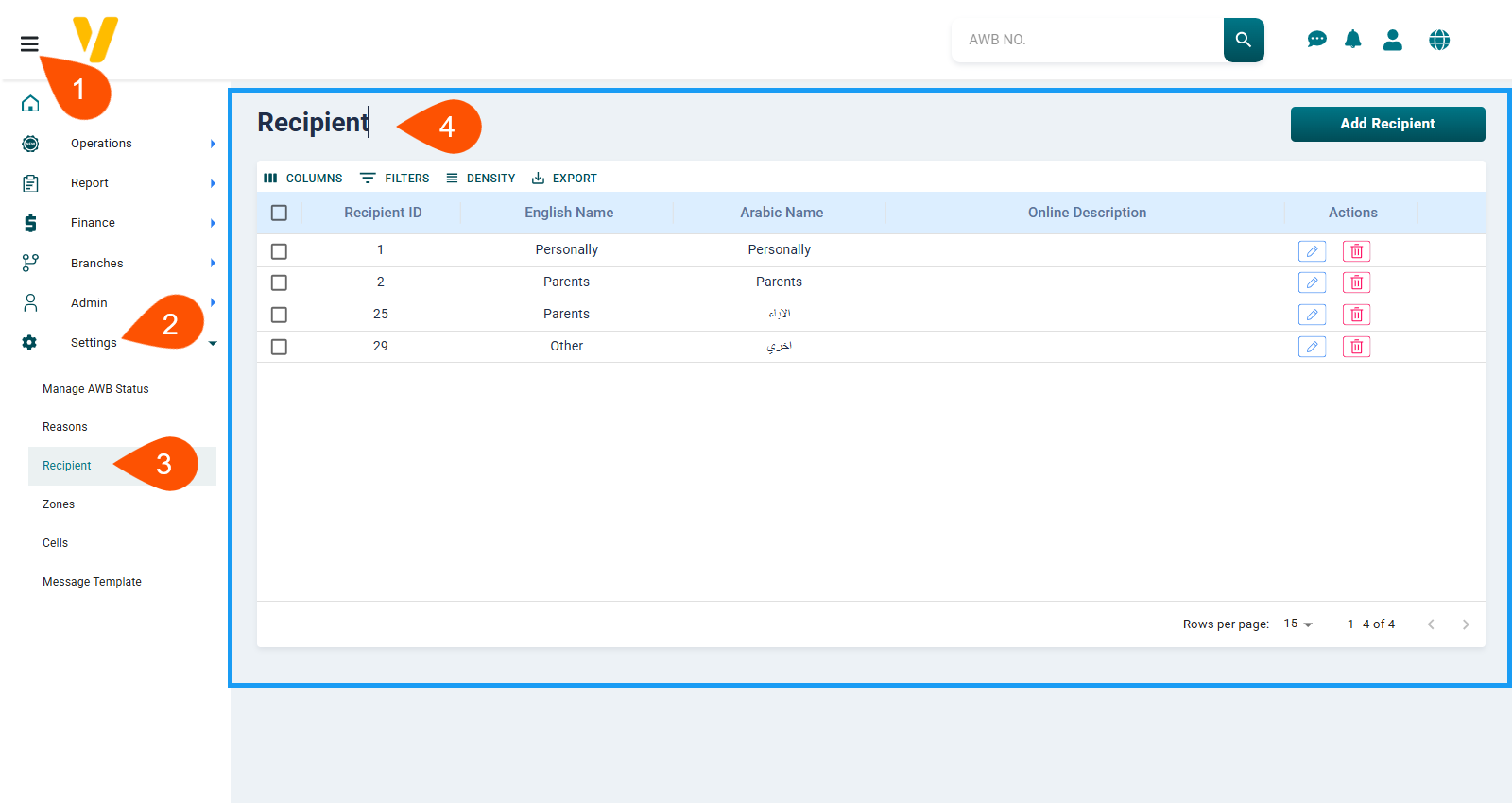
Task: Tick the checkbox for recipient ID 29
Action: click(279, 347)
